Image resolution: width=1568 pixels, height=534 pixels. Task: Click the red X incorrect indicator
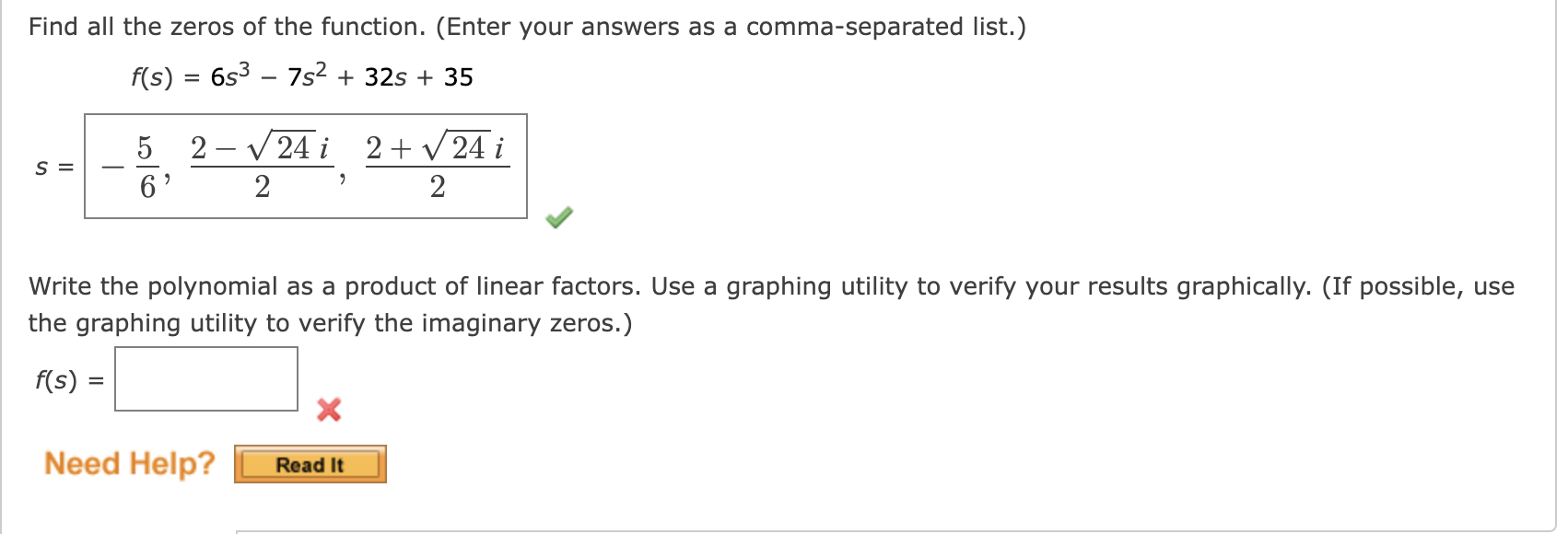click(329, 410)
